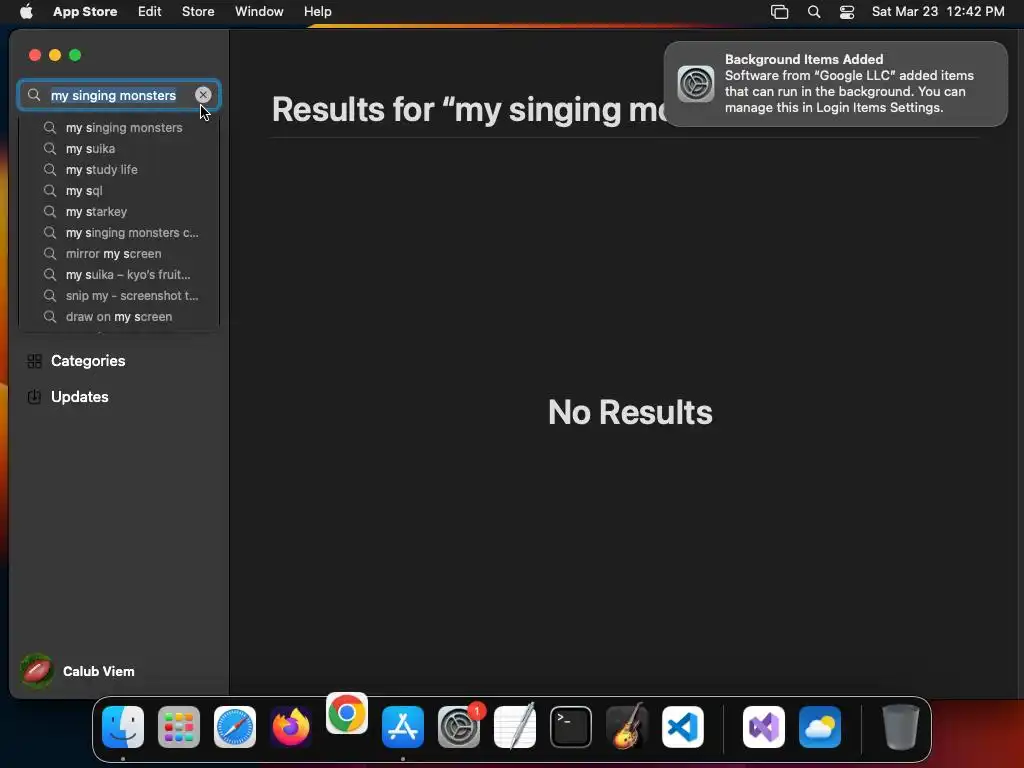The width and height of the screenshot is (1024, 768).
Task: Open the weather cloud app in dock
Action: tap(820, 727)
